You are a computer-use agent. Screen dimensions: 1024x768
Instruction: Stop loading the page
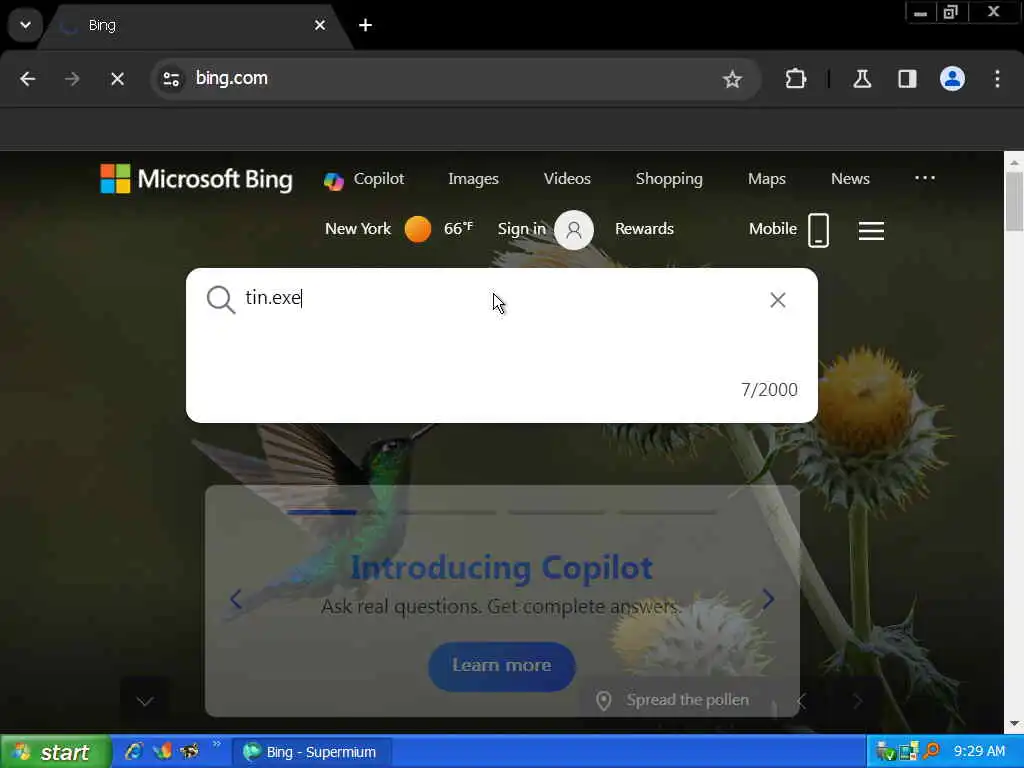[x=118, y=79]
